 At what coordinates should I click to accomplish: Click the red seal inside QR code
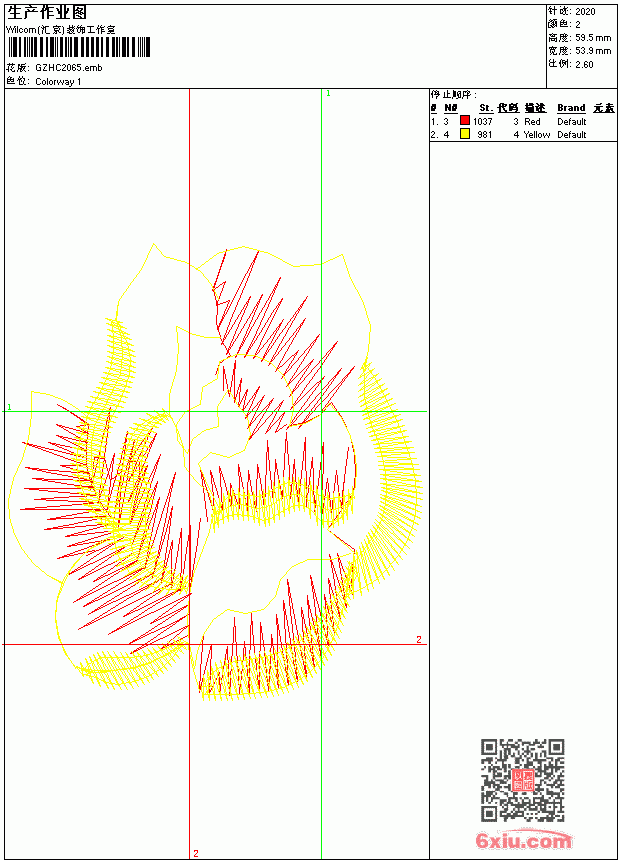pyautogui.click(x=523, y=780)
